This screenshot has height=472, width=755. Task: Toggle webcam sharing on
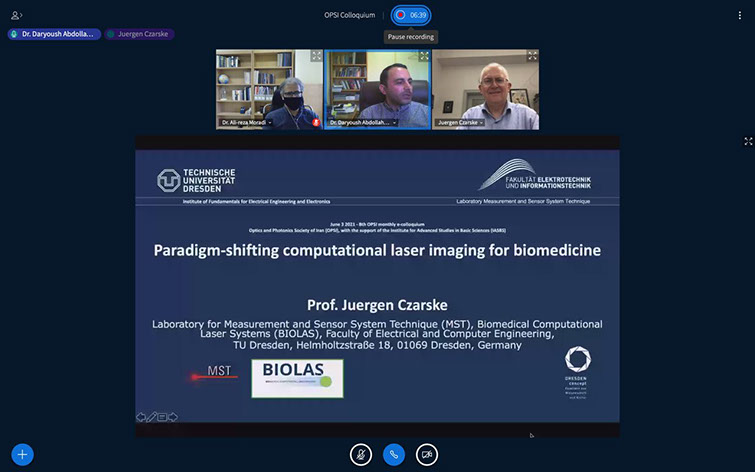click(427, 453)
